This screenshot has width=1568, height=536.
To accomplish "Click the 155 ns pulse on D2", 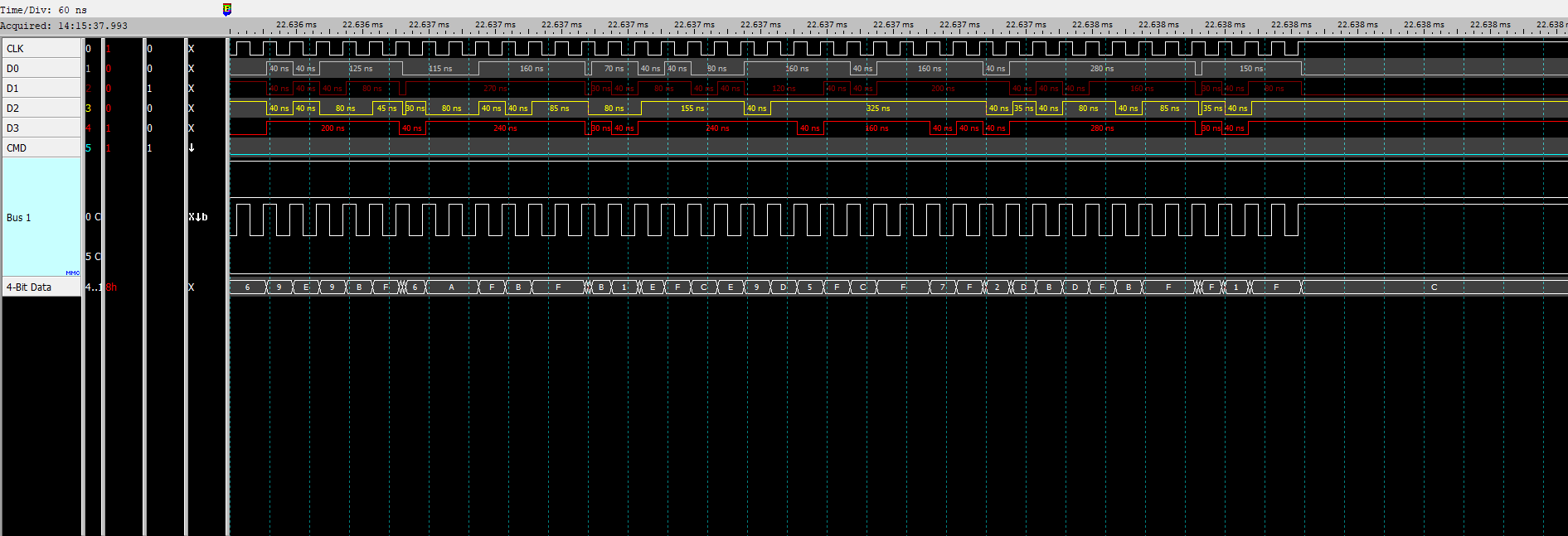I will point(692,109).
